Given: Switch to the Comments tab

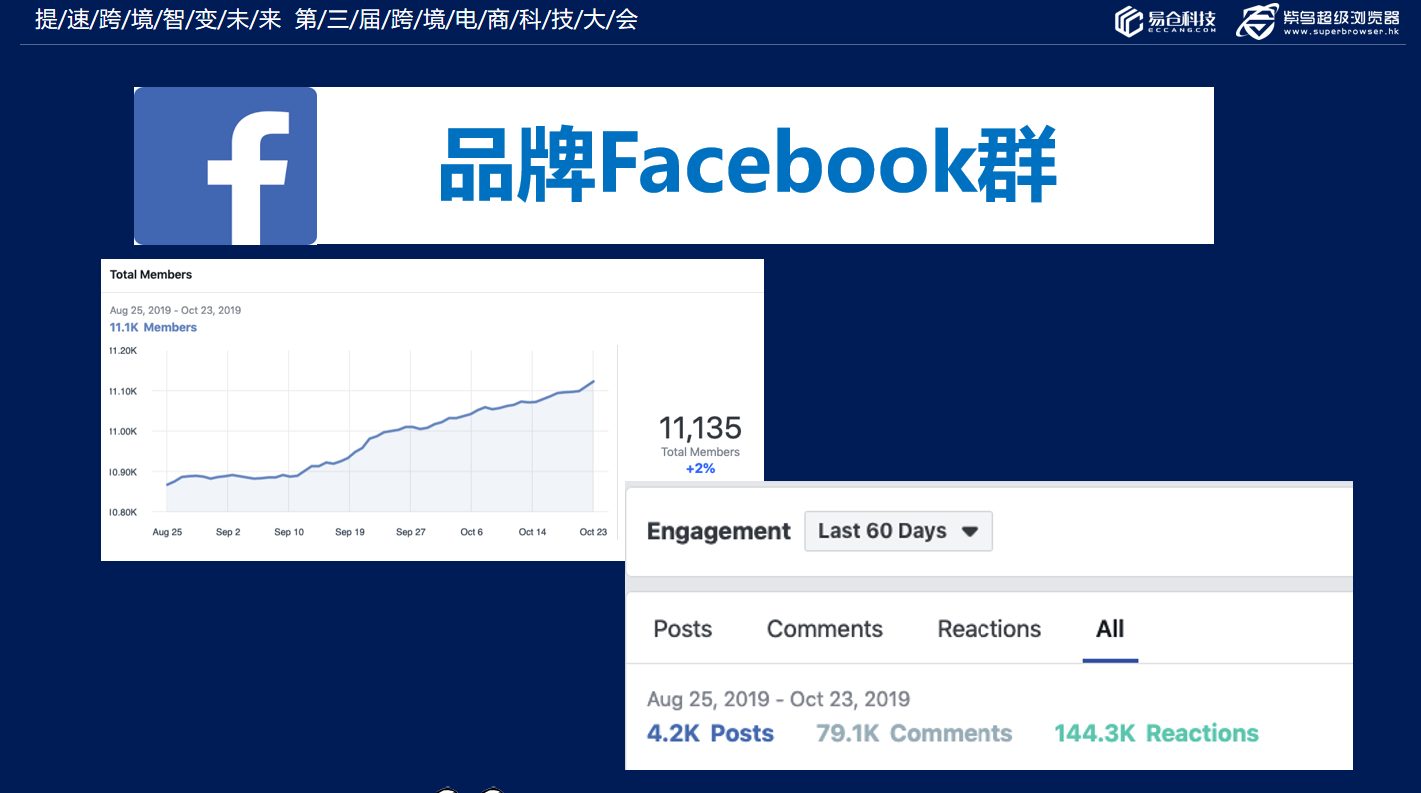Looking at the screenshot, I should pos(824,629).
